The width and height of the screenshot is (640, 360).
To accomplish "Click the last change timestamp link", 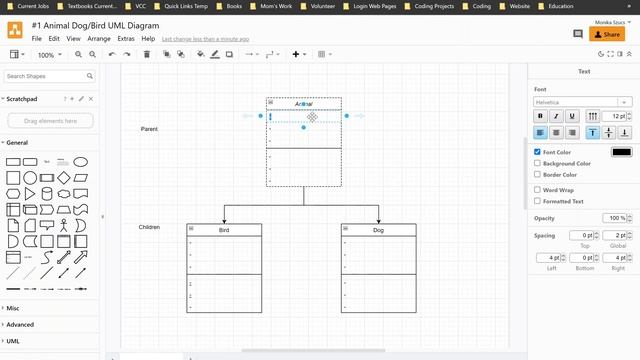I will 205,39.
